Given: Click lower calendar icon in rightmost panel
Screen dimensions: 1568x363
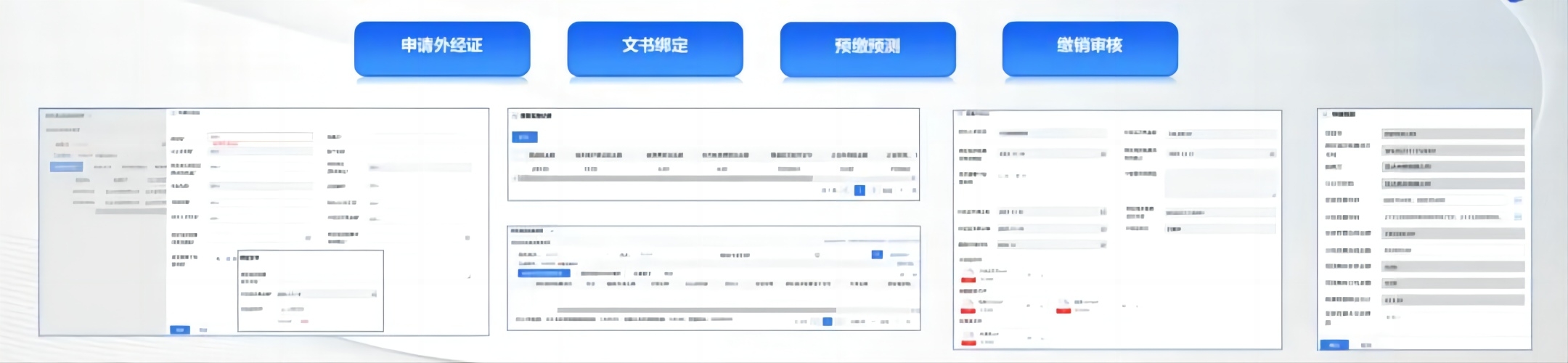Looking at the screenshot, I should (1517, 217).
